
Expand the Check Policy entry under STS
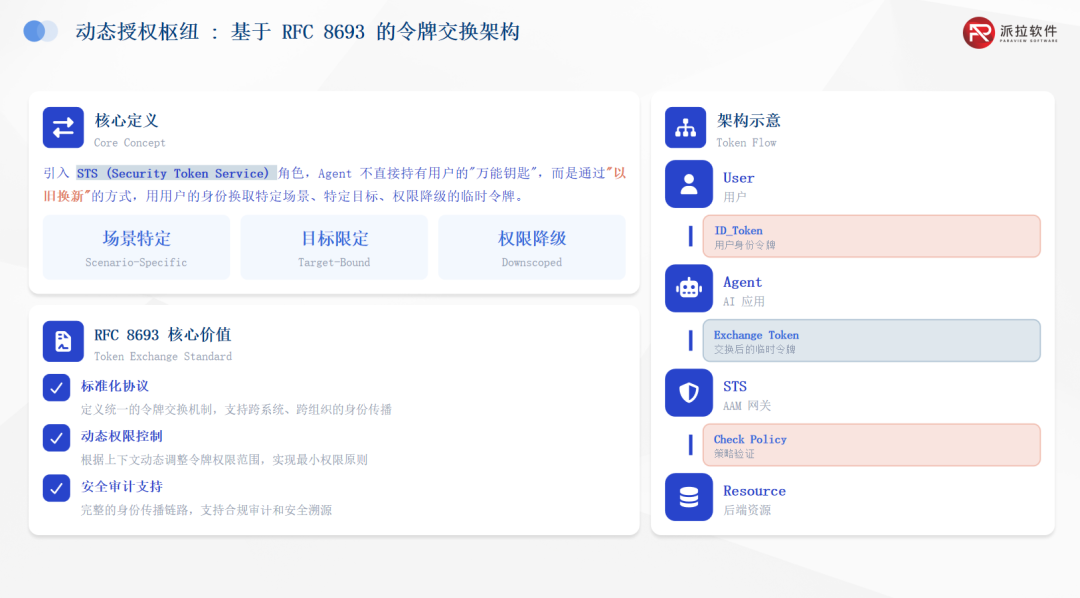pos(871,444)
